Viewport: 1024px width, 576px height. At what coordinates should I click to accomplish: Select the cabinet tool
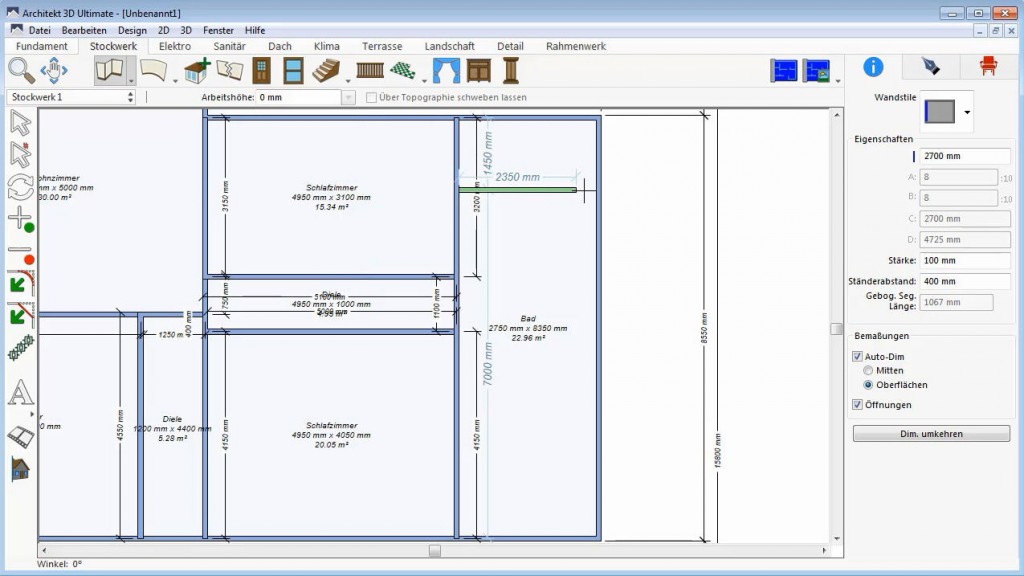[x=479, y=71]
